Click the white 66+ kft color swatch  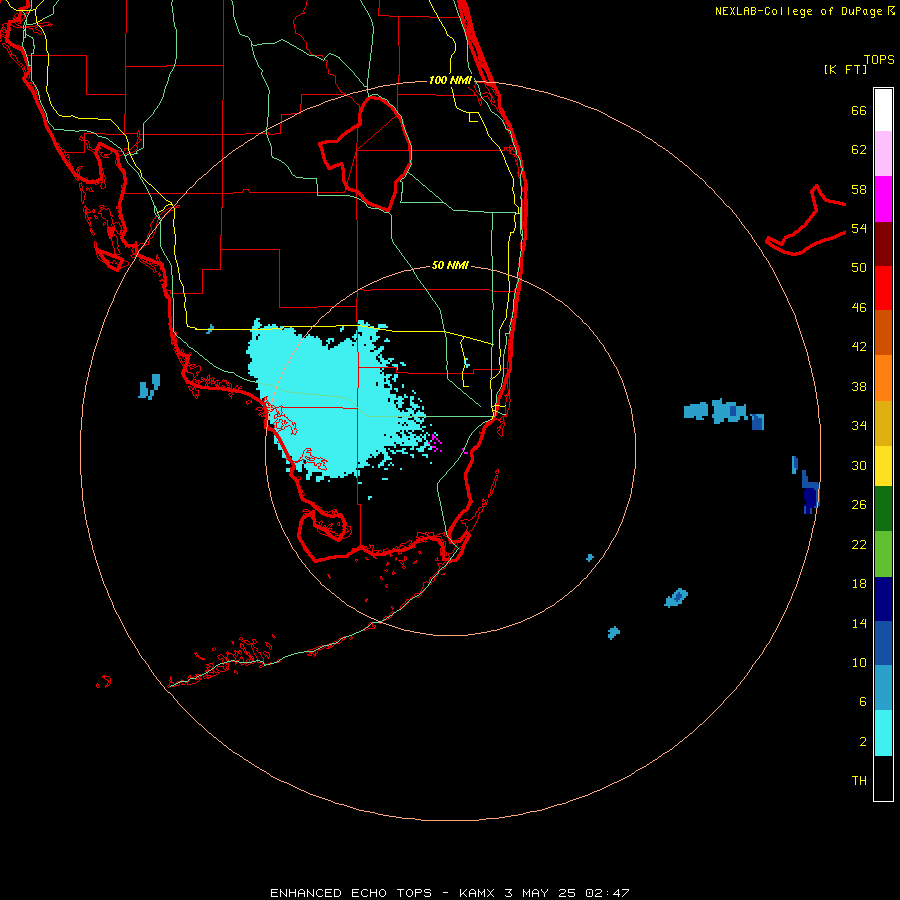(x=883, y=110)
